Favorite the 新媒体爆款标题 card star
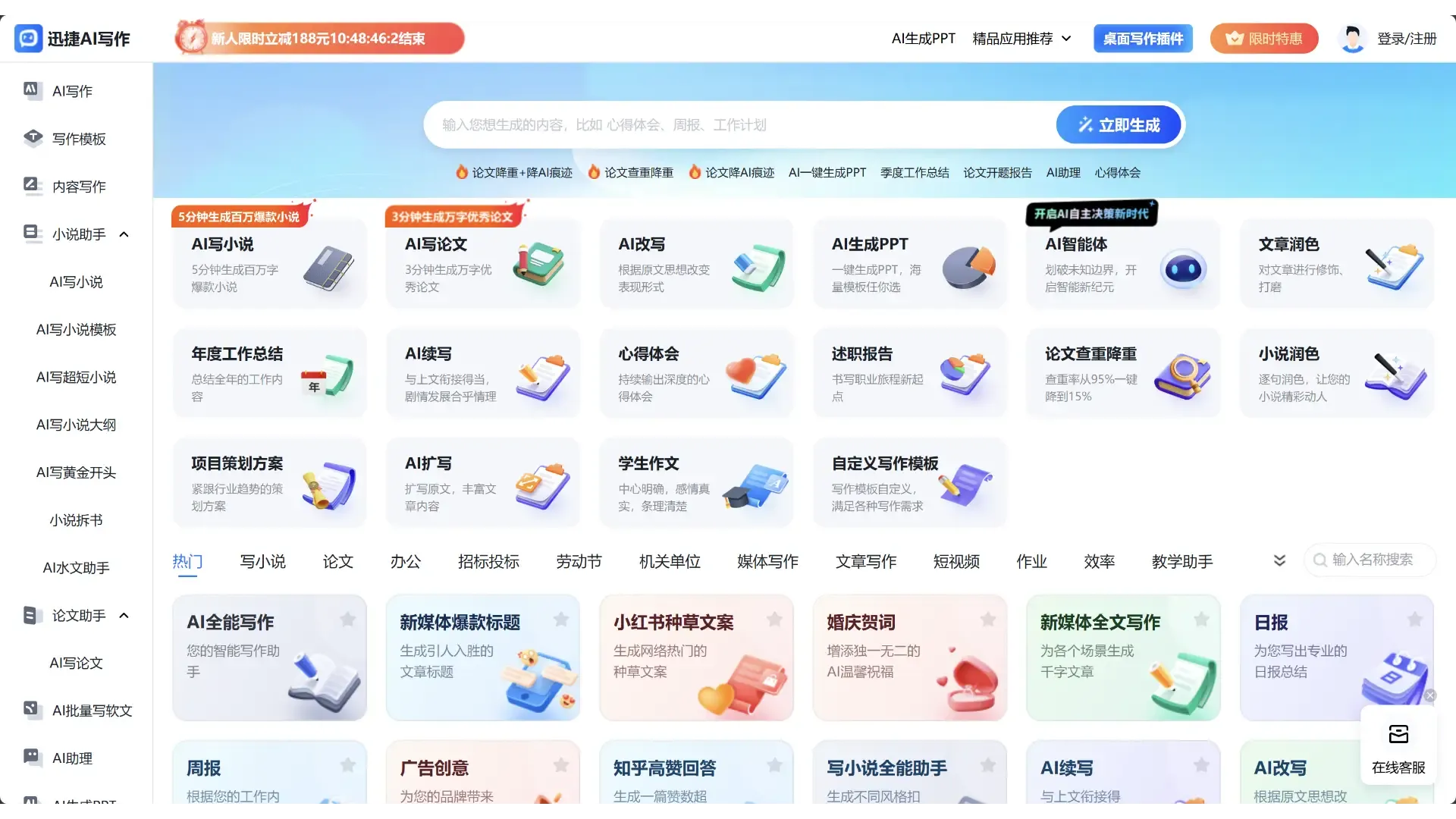This screenshot has height=819, width=1456. click(x=561, y=620)
